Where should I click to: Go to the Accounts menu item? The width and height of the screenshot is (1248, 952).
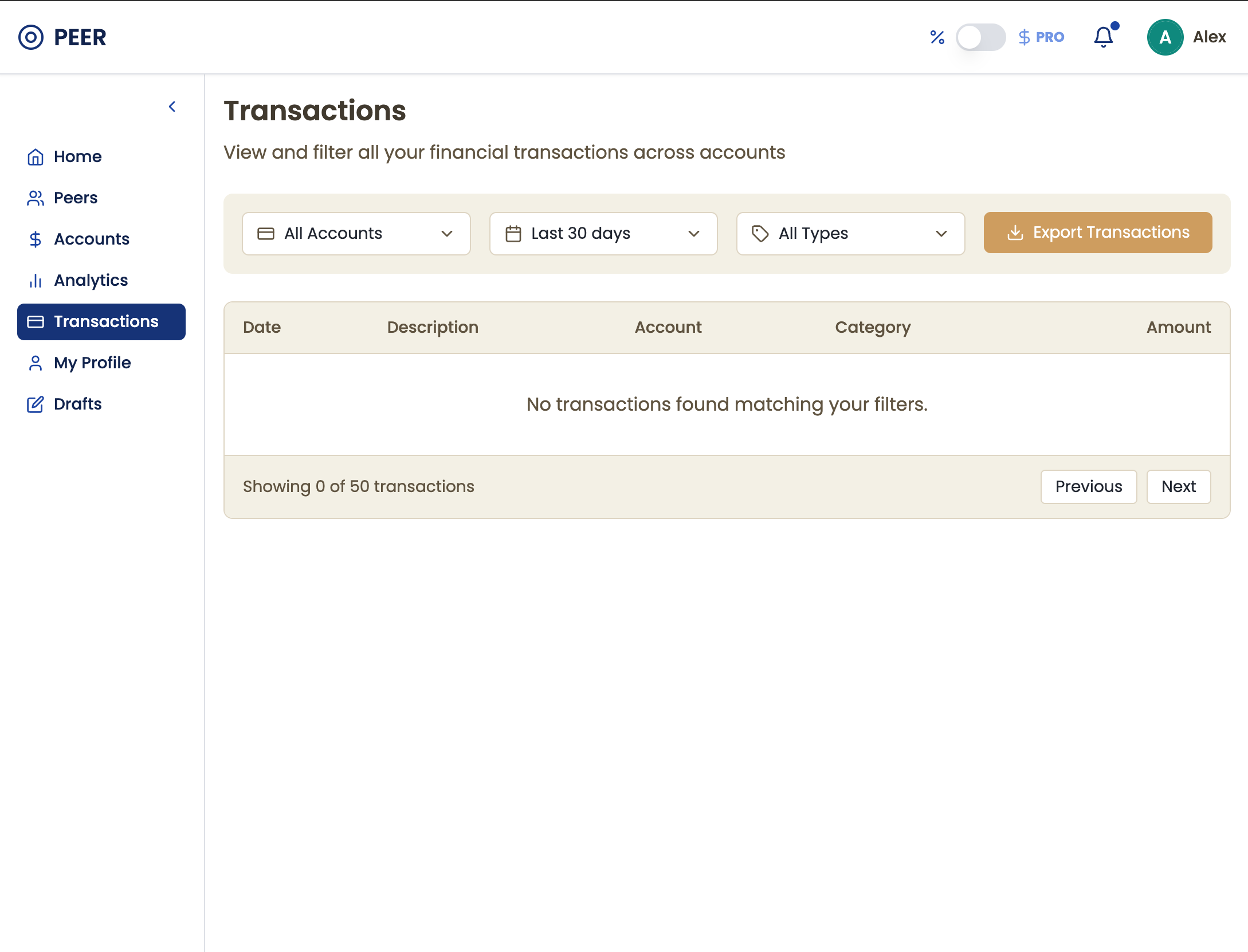pos(92,239)
